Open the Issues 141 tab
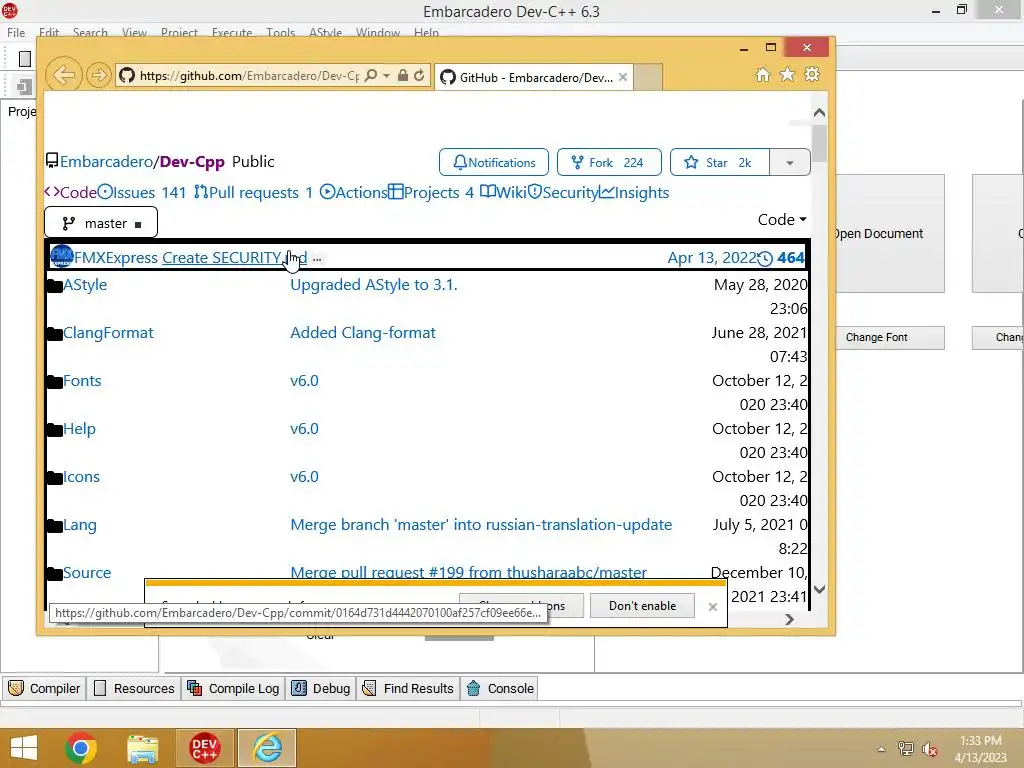The height and width of the screenshot is (768, 1024). pos(142,193)
